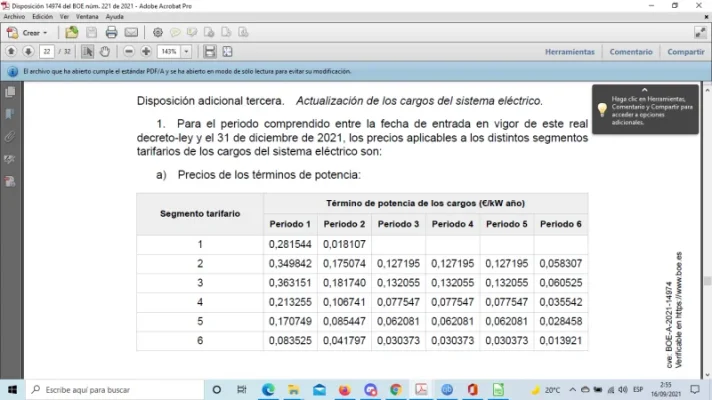Image resolution: width=712 pixels, height=400 pixels.
Task: Click the blue info icon in PDF/A bar
Action: click(13, 72)
